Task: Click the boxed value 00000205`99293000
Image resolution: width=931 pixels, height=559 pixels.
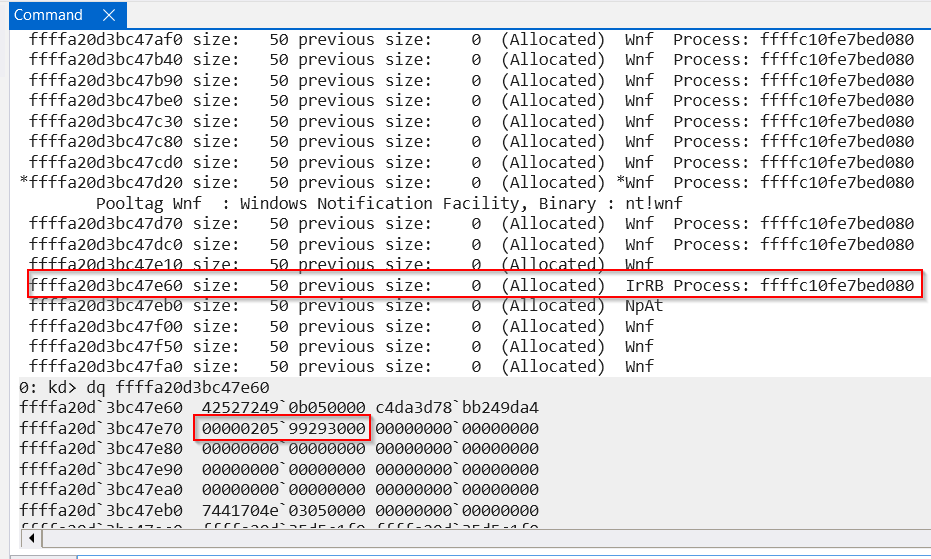Action: click(283, 428)
